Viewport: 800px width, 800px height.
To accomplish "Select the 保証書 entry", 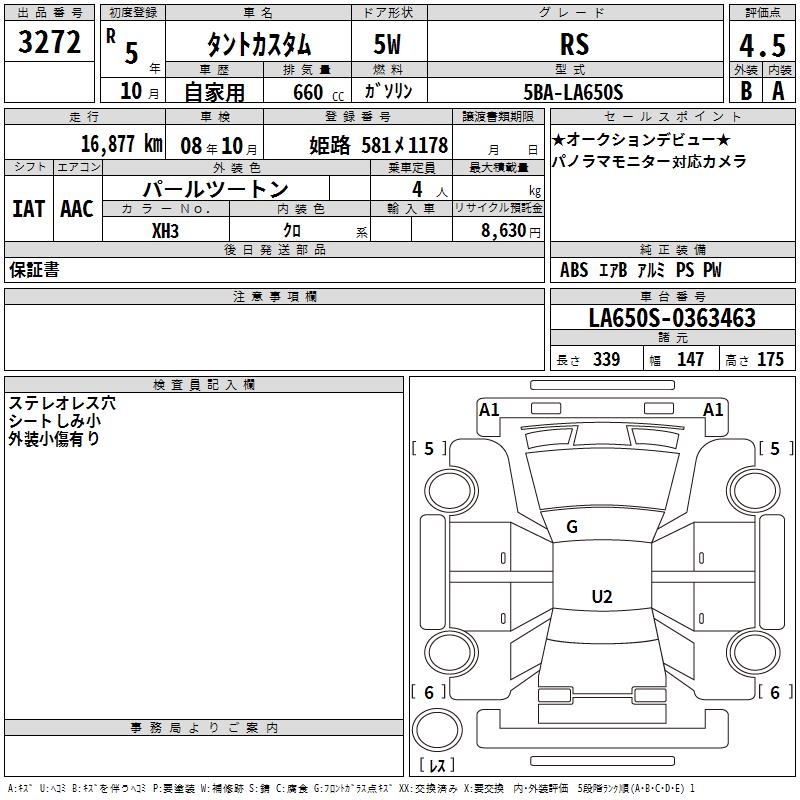I will click(x=34, y=270).
